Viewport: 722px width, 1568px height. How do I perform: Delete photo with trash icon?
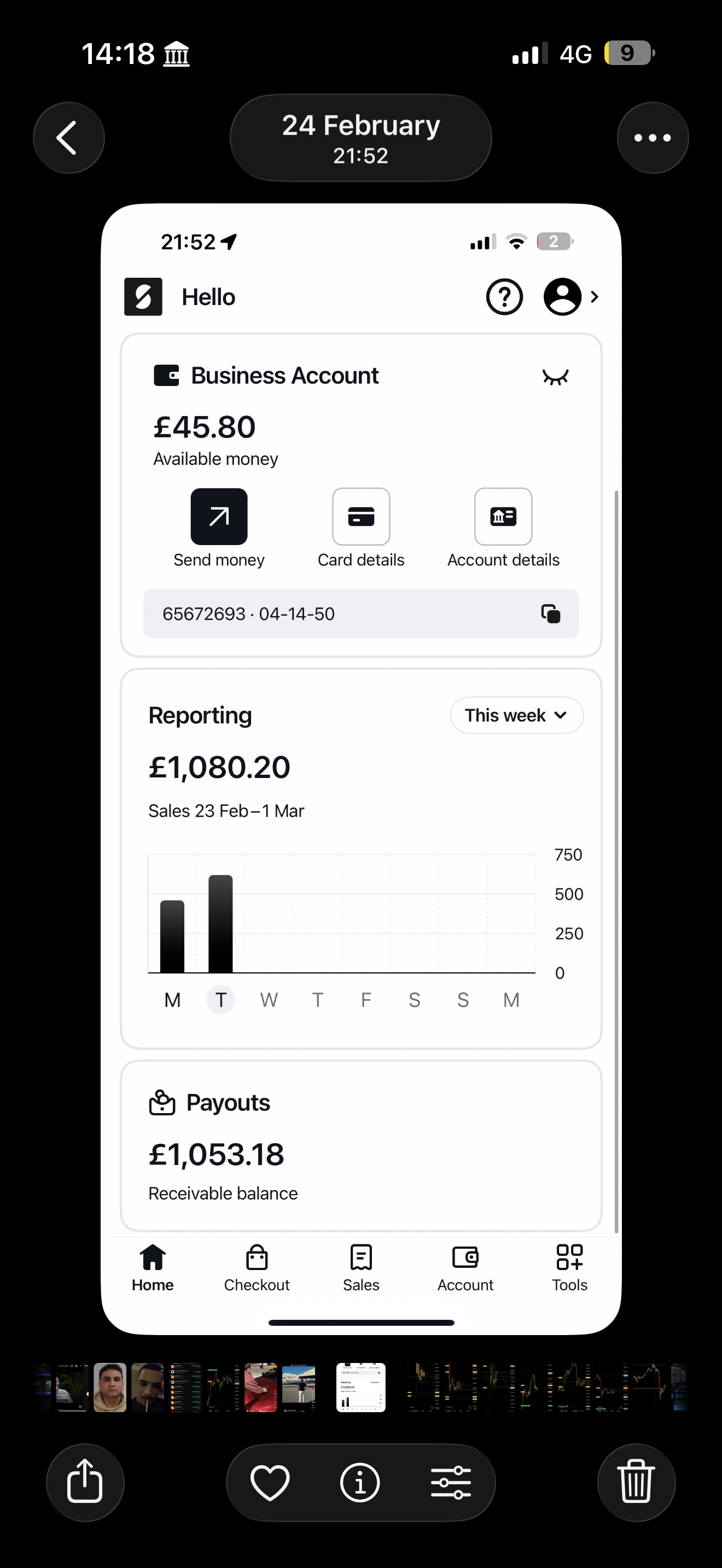pos(636,1482)
